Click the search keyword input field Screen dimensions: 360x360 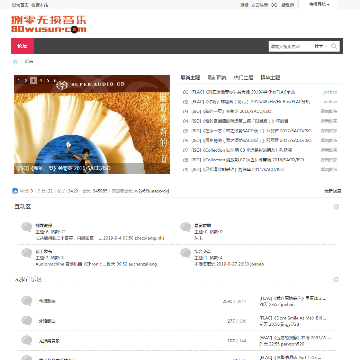pos(291,46)
